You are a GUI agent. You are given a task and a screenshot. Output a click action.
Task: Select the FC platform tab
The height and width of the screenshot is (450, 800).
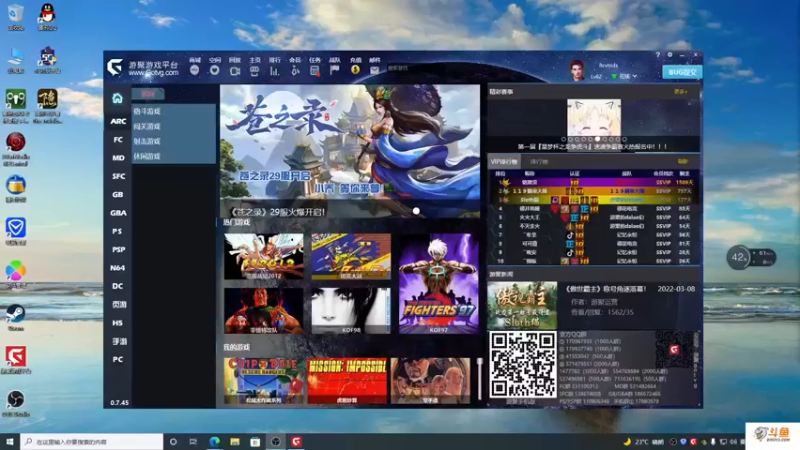click(118, 140)
